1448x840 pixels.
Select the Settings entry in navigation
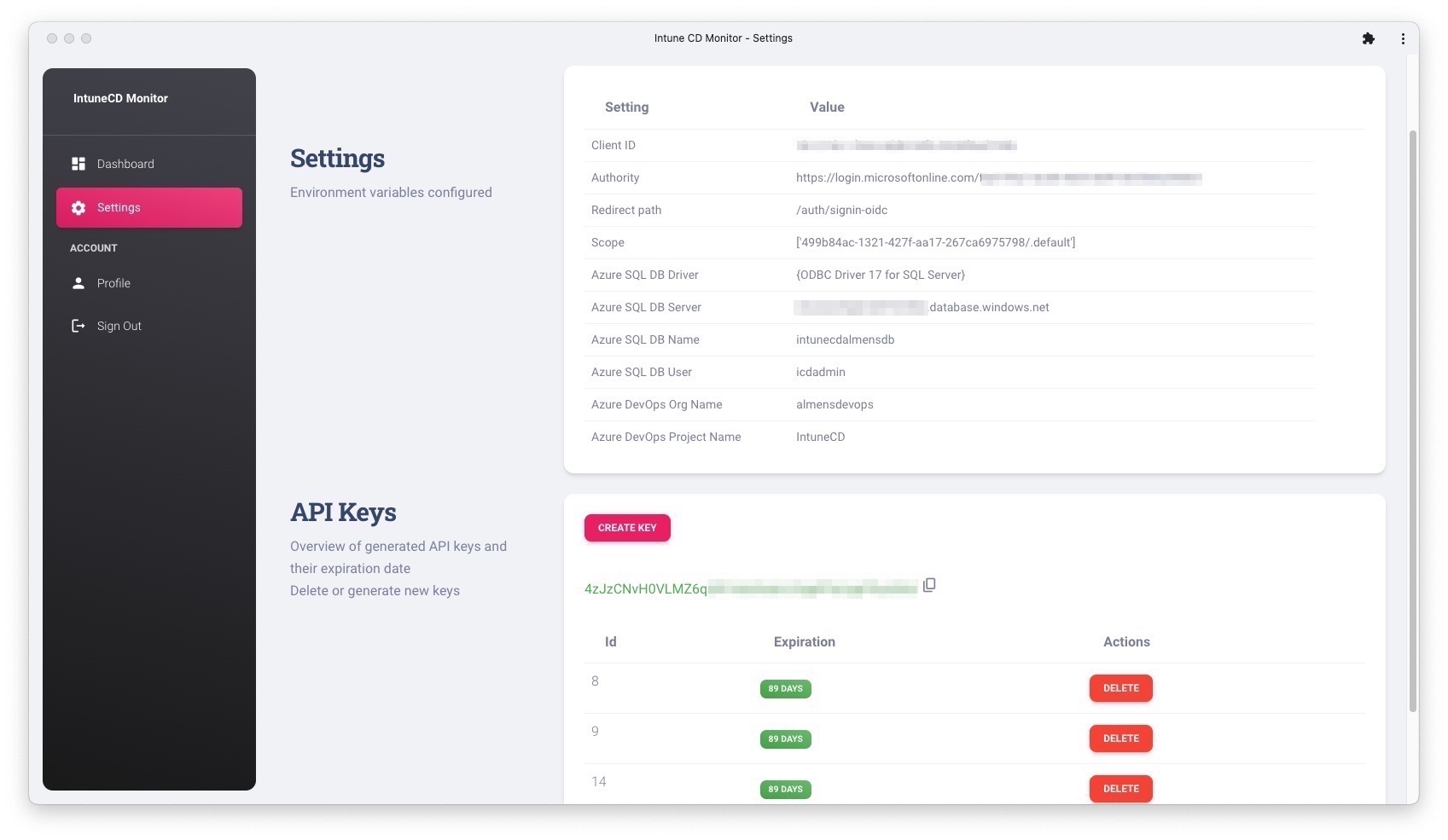(119, 207)
